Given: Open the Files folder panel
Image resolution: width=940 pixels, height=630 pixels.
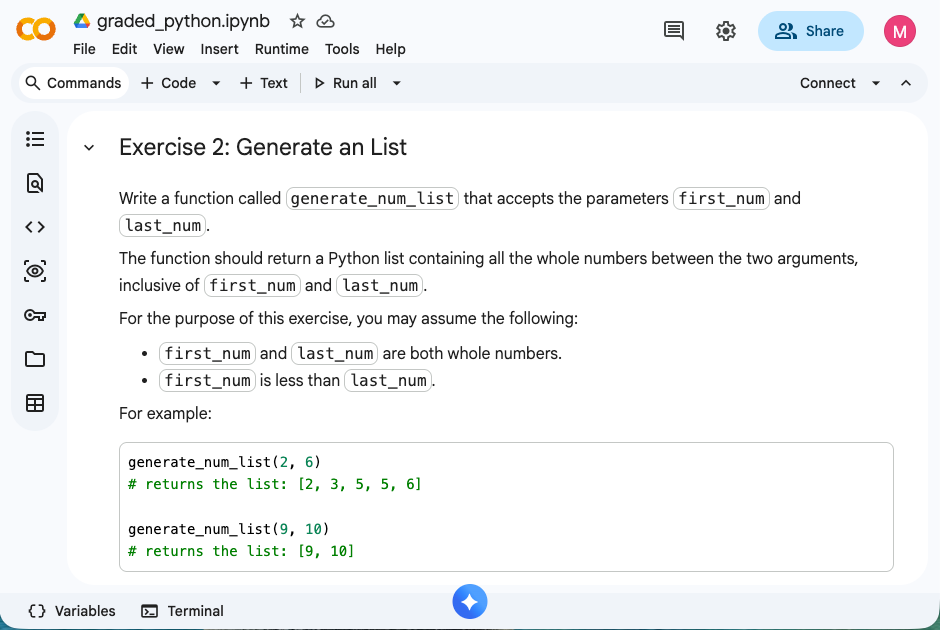Looking at the screenshot, I should click(35, 359).
